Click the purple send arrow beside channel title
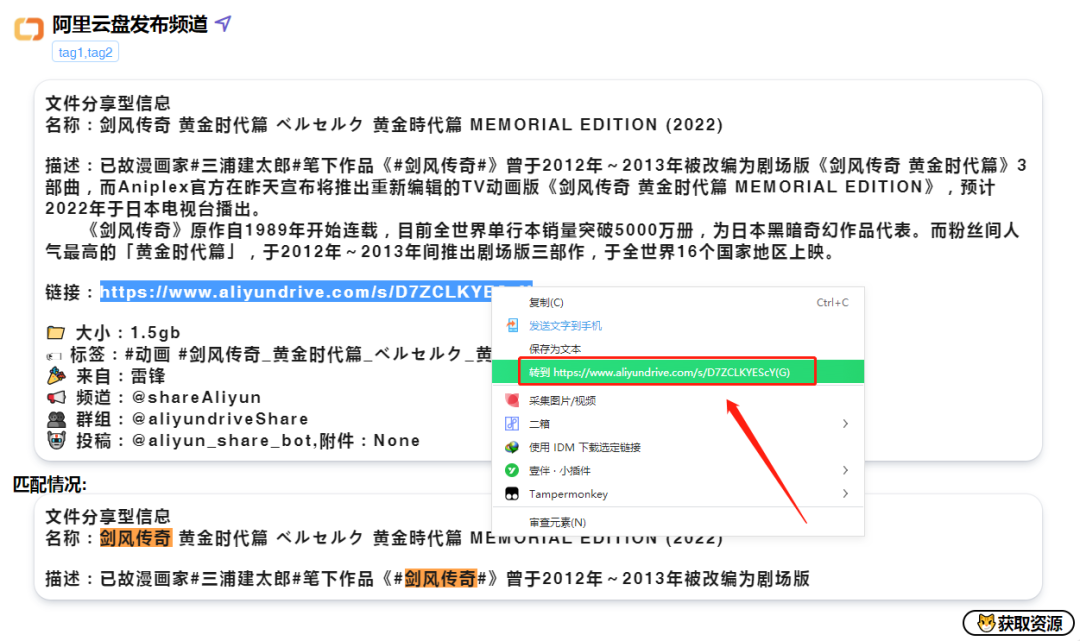The height and width of the screenshot is (641, 1080). [x=223, y=23]
